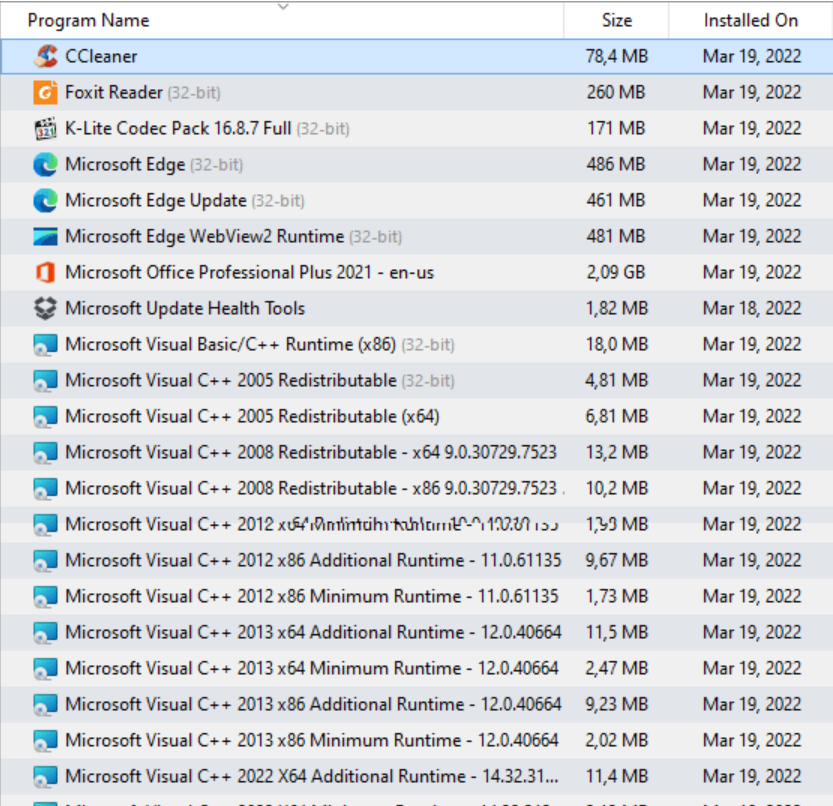Click the Visual C++ 2012 x86 Additional Runtime icon
The height and width of the screenshot is (806, 833).
pos(45,561)
